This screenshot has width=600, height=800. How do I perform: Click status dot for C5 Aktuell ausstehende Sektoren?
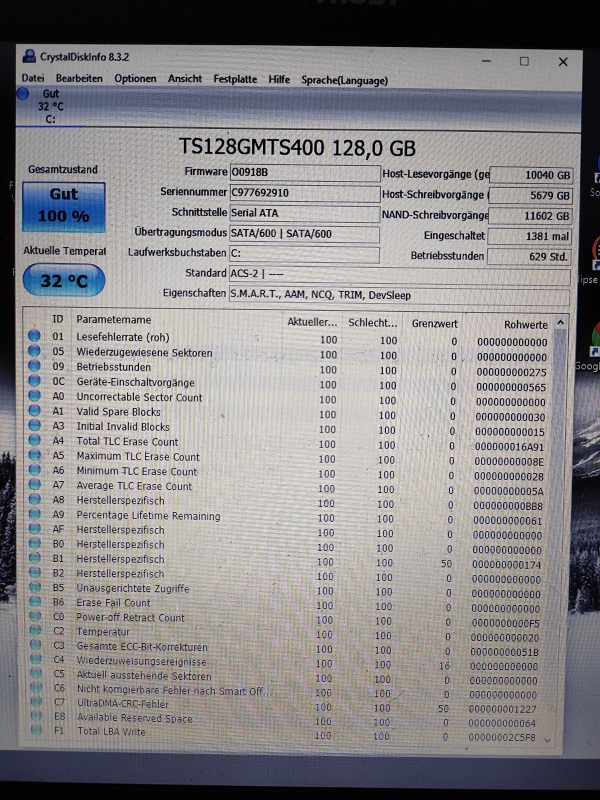click(36, 673)
